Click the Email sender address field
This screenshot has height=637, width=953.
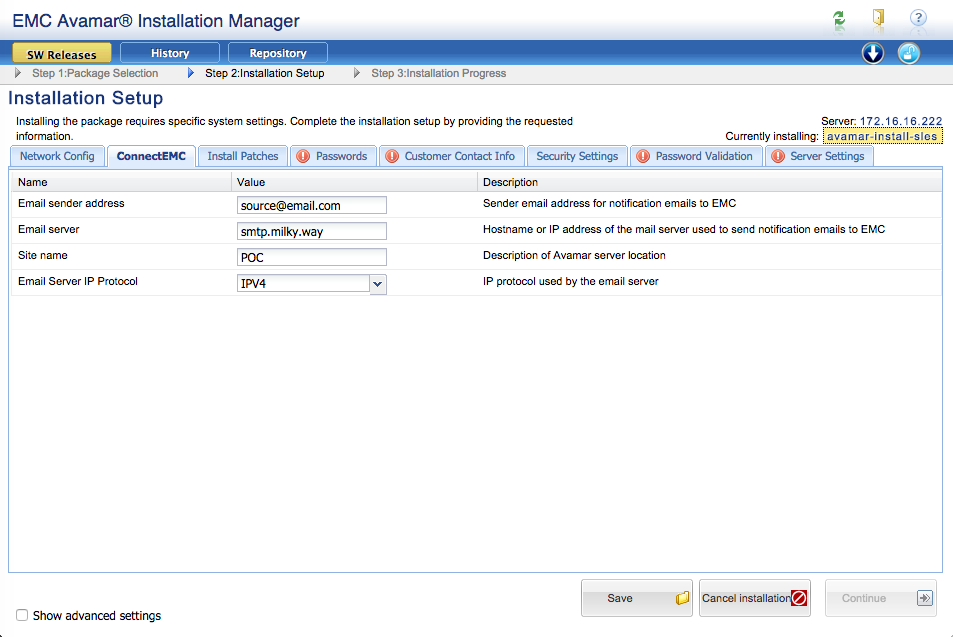click(x=312, y=205)
